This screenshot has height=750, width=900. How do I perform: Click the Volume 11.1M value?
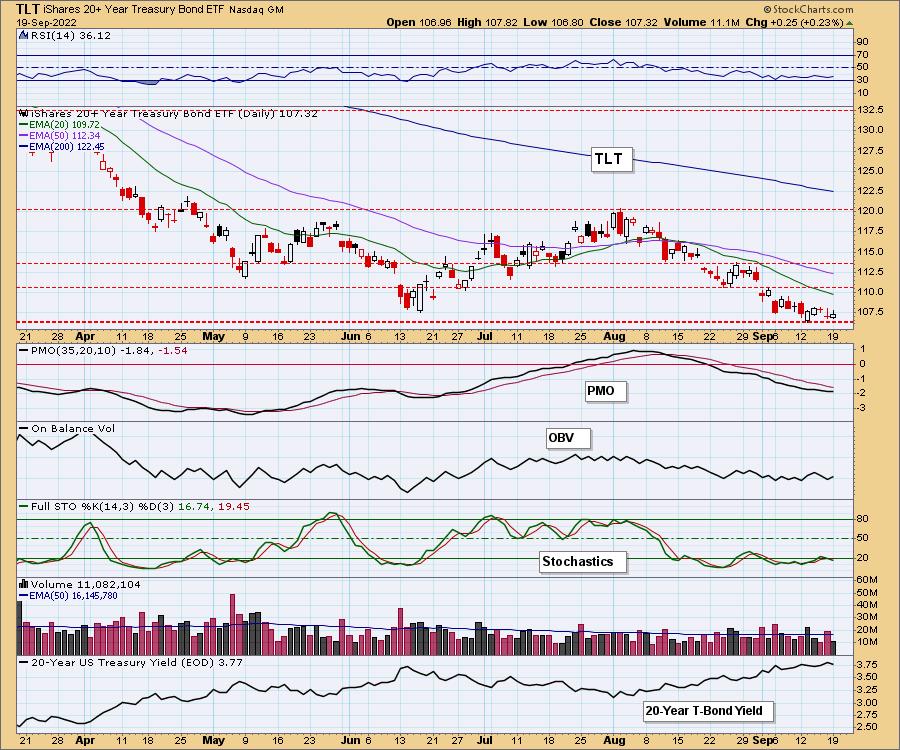click(x=701, y=22)
